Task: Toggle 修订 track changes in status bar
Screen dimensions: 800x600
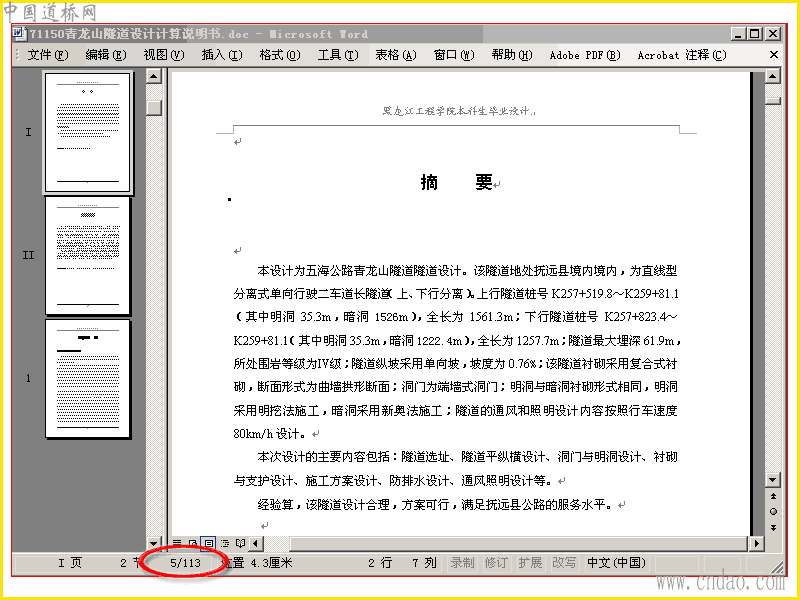Action: [496, 562]
